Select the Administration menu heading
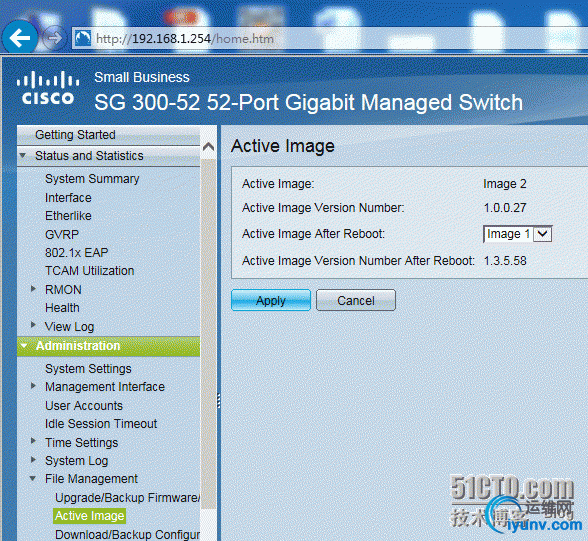The height and width of the screenshot is (541, 588). 78,346
